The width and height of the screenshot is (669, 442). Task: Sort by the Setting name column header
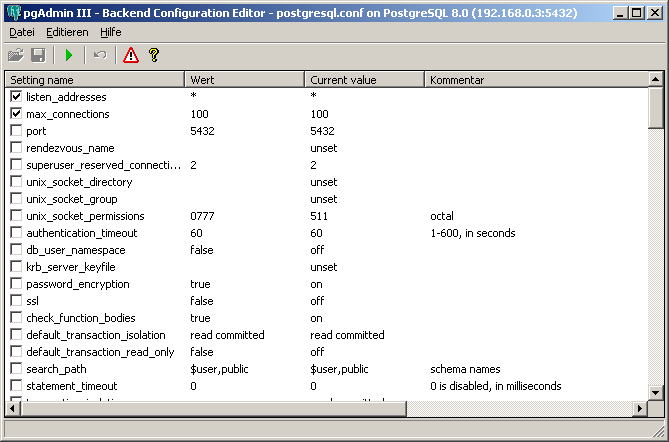coord(95,79)
